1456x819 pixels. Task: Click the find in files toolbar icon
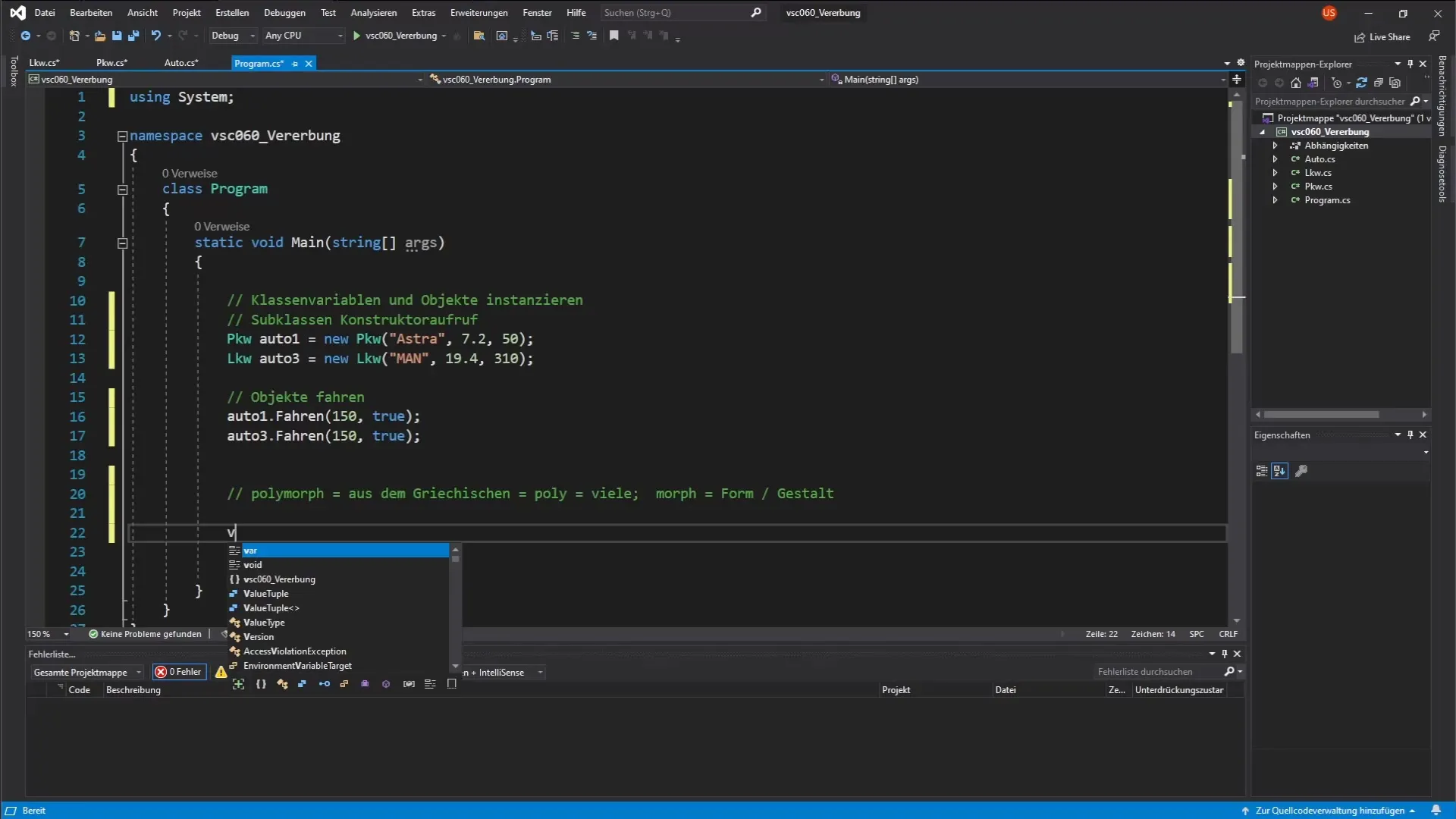coord(479,36)
